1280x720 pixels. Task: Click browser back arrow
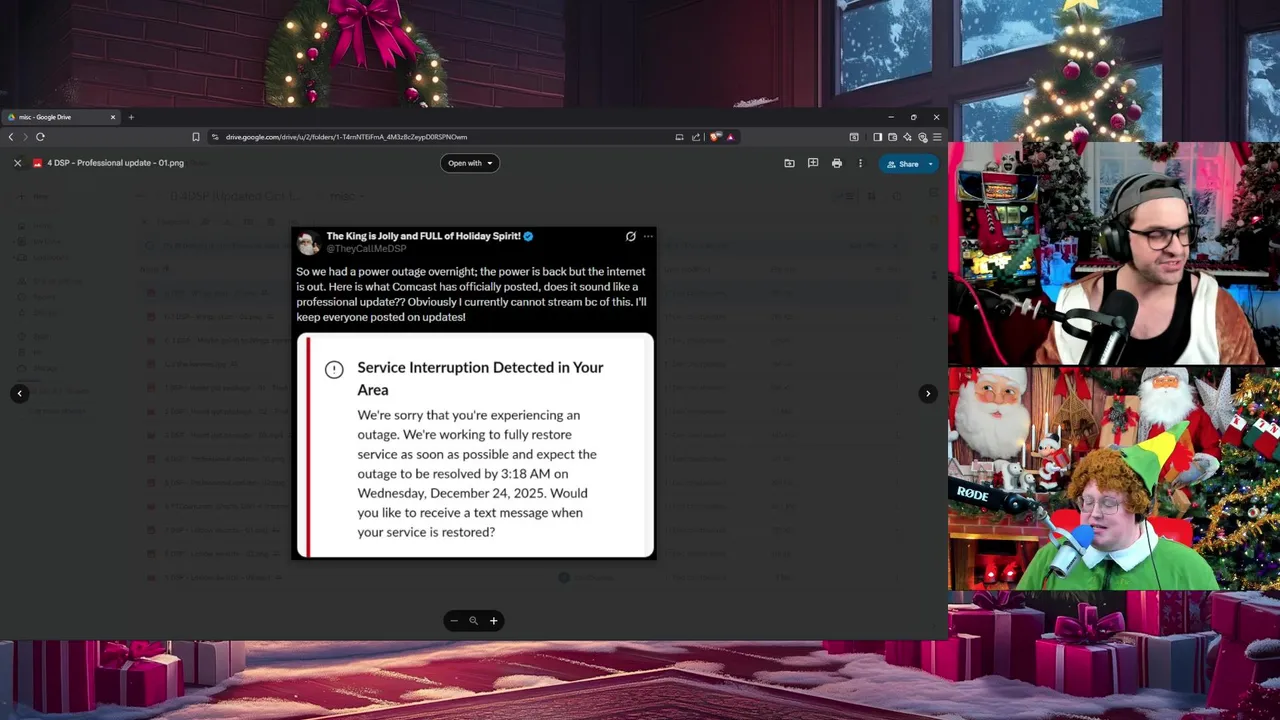coord(11,137)
